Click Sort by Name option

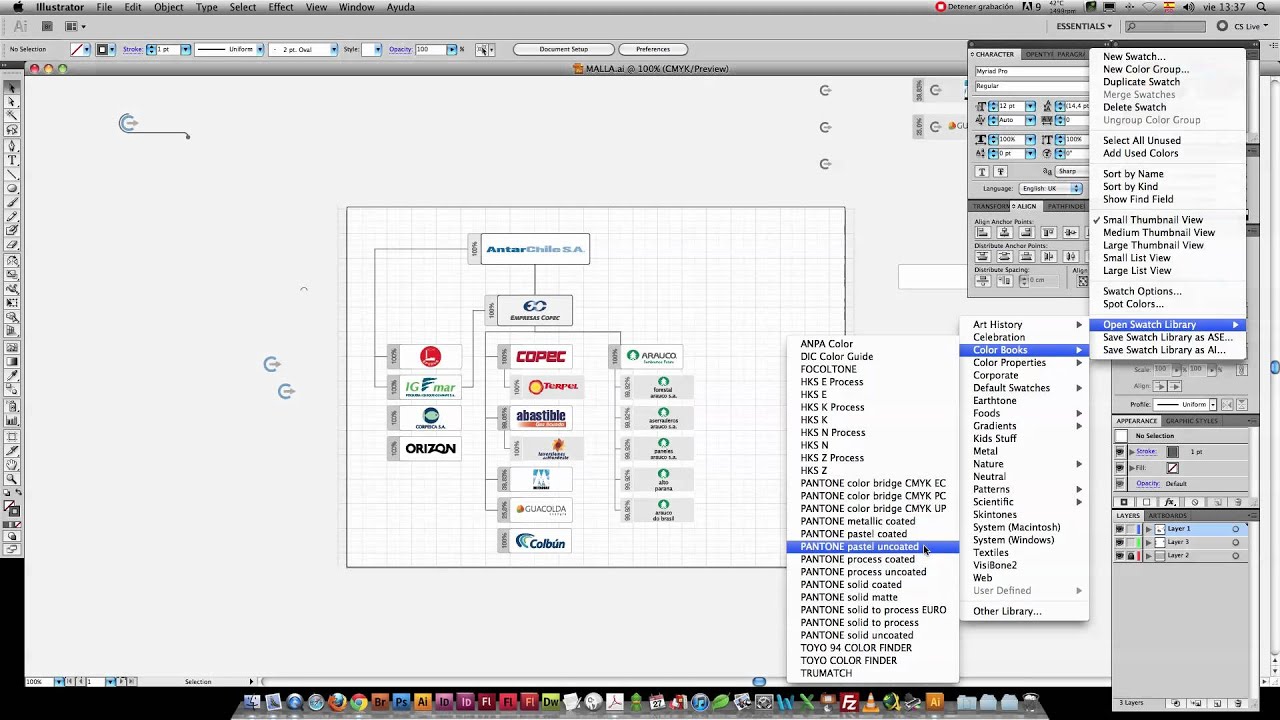pyautogui.click(x=1133, y=174)
